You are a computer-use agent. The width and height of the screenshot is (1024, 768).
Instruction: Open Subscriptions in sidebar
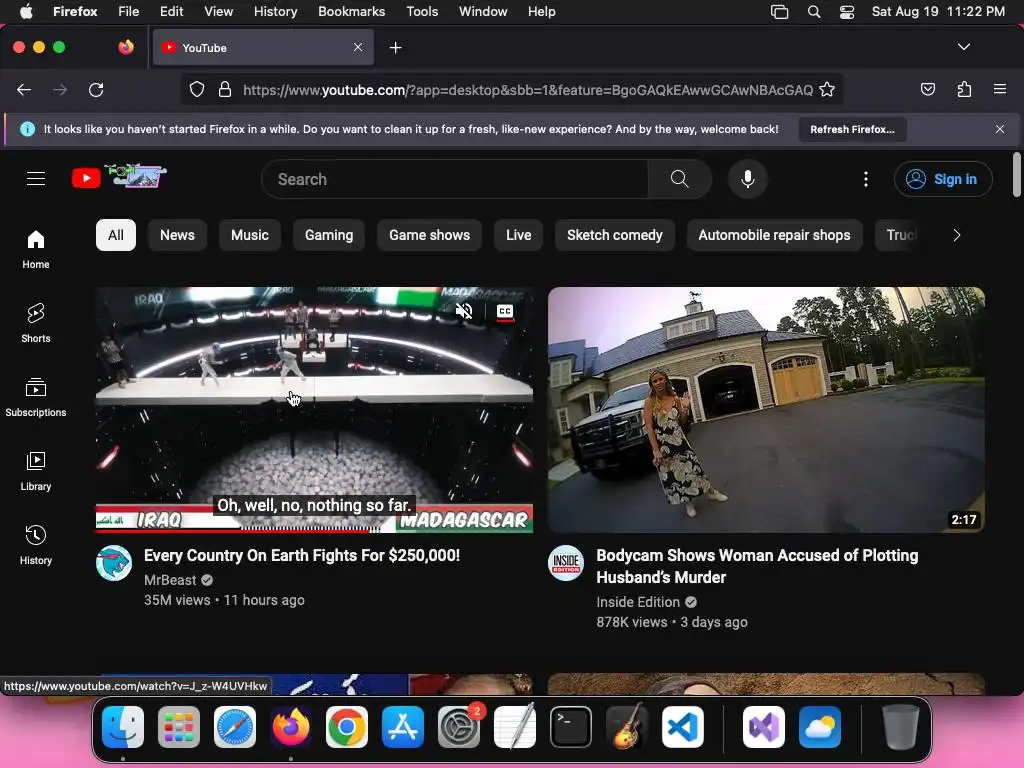click(x=36, y=397)
